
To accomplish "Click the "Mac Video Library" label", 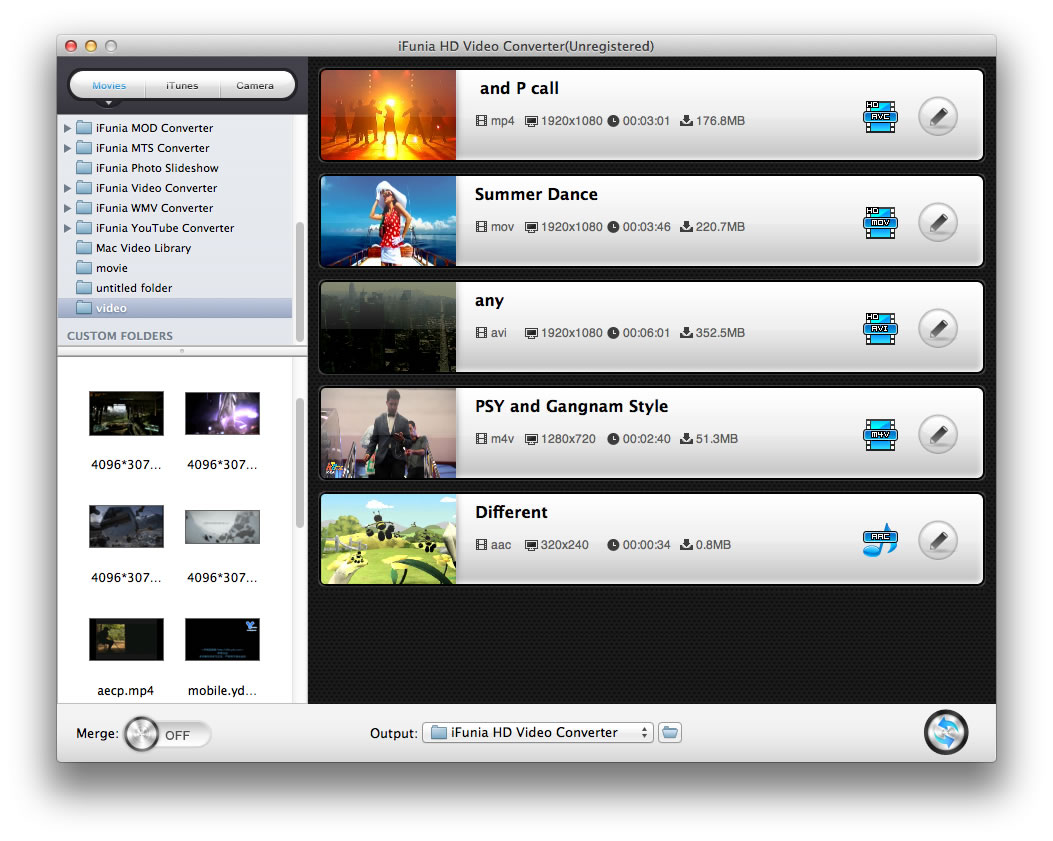I will point(143,248).
